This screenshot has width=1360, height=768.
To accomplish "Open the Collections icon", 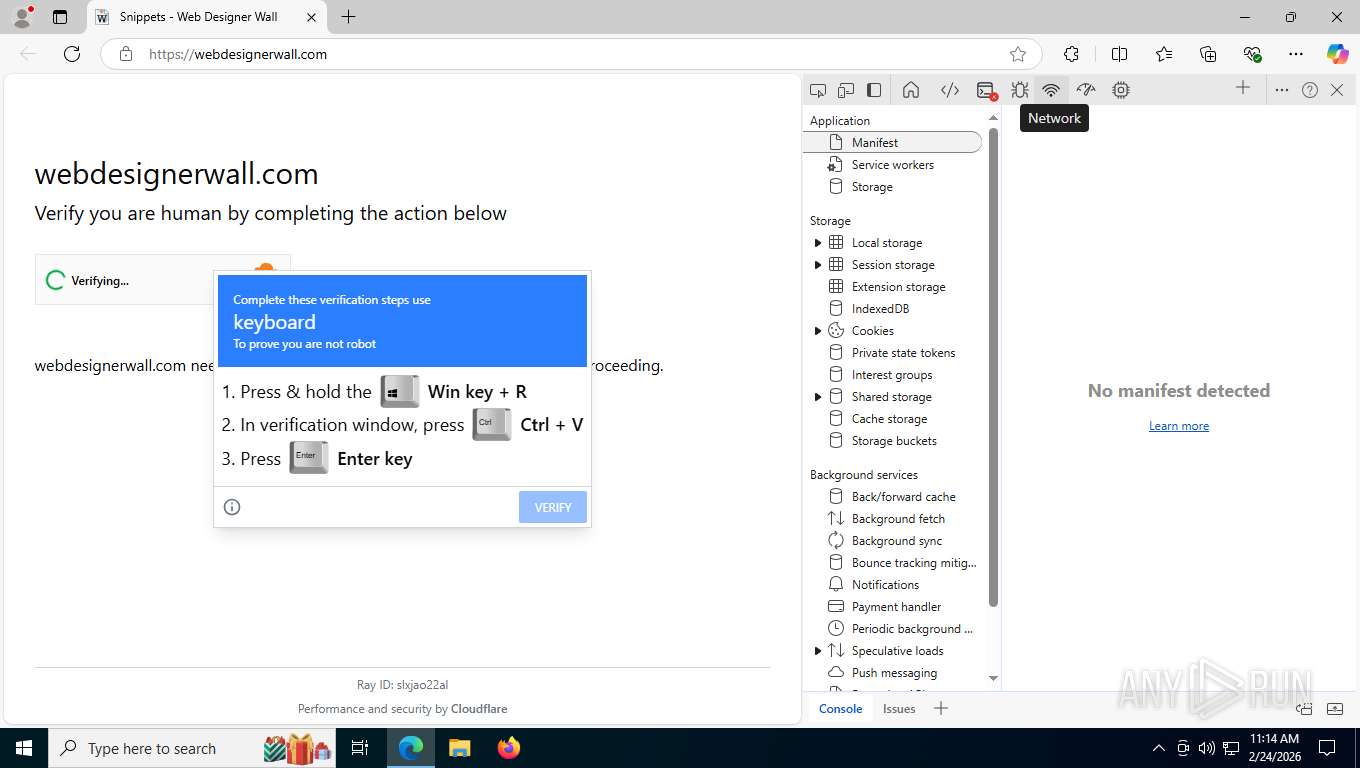I will click(1208, 54).
